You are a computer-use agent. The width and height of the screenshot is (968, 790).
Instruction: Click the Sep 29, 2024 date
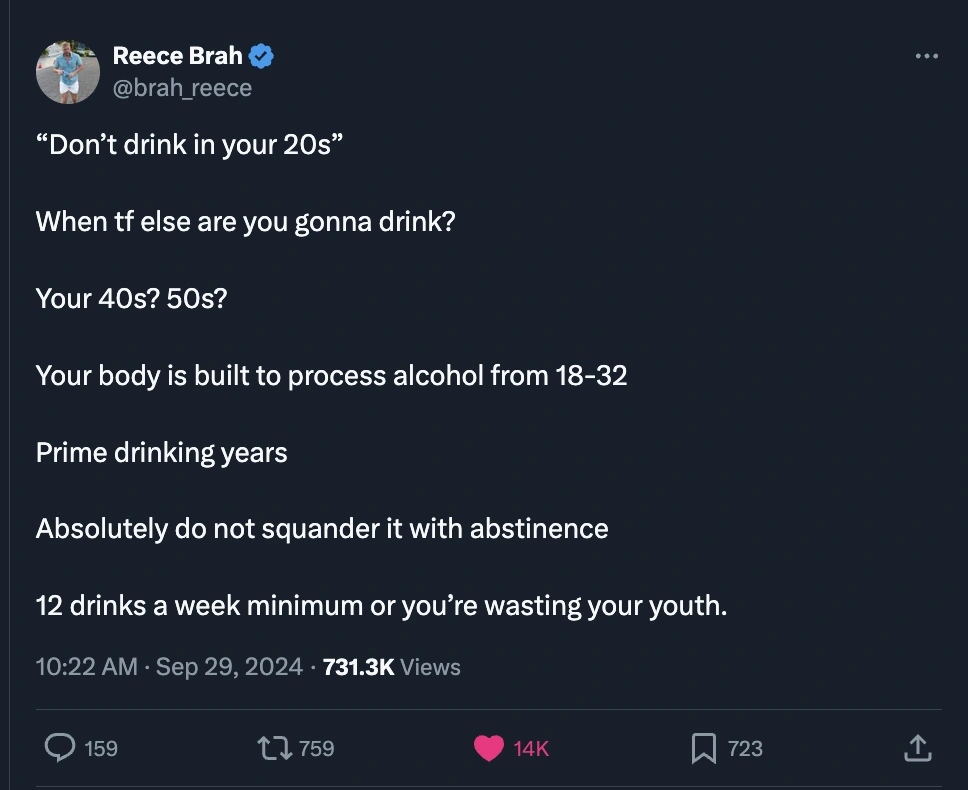click(x=229, y=667)
